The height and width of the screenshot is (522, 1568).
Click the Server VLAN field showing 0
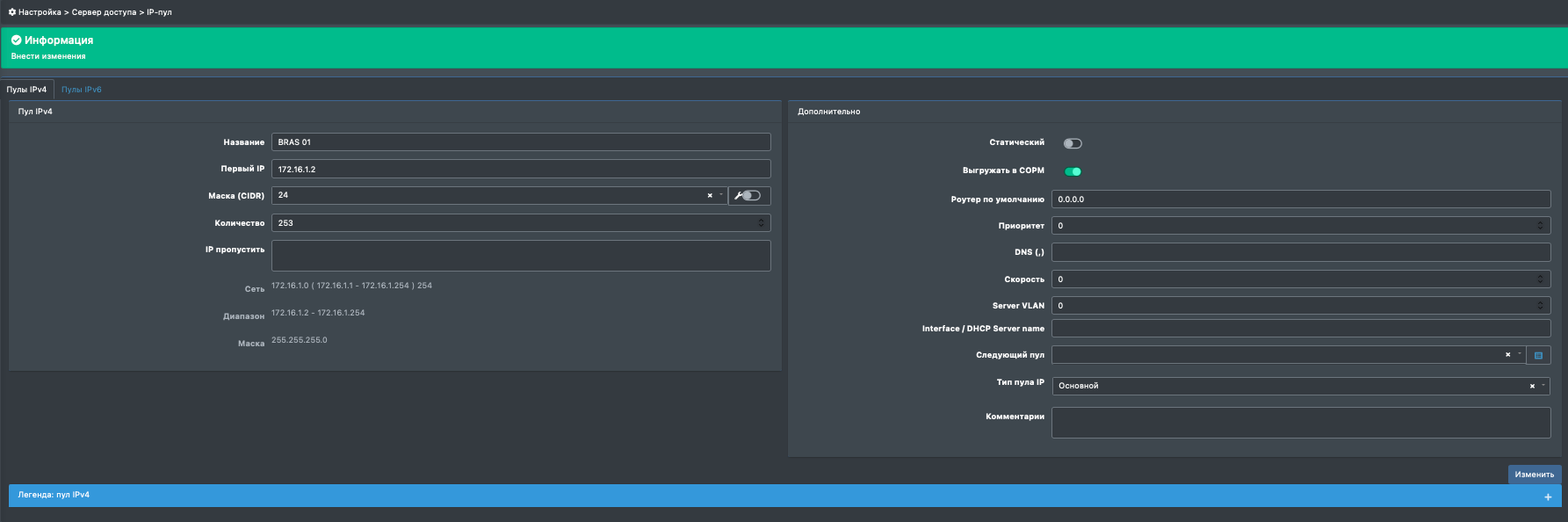[x=1301, y=306]
